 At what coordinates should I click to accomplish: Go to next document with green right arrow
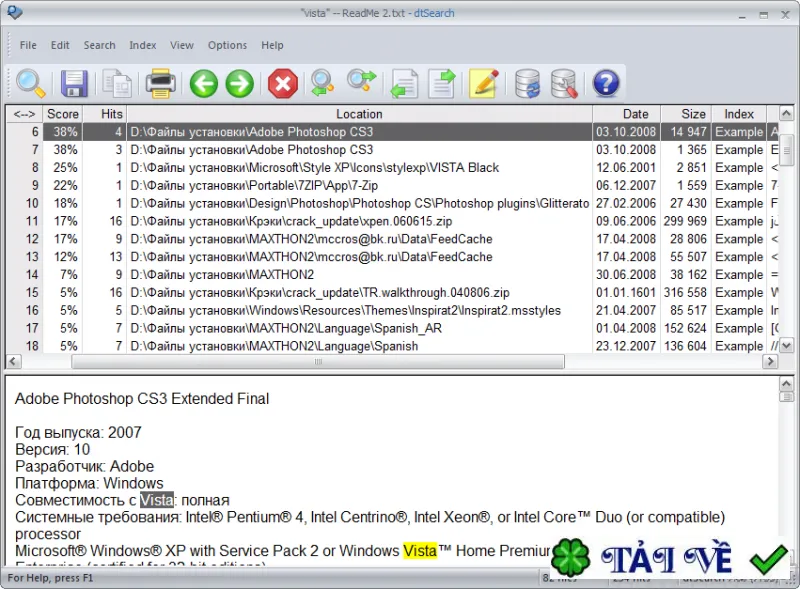coord(239,83)
